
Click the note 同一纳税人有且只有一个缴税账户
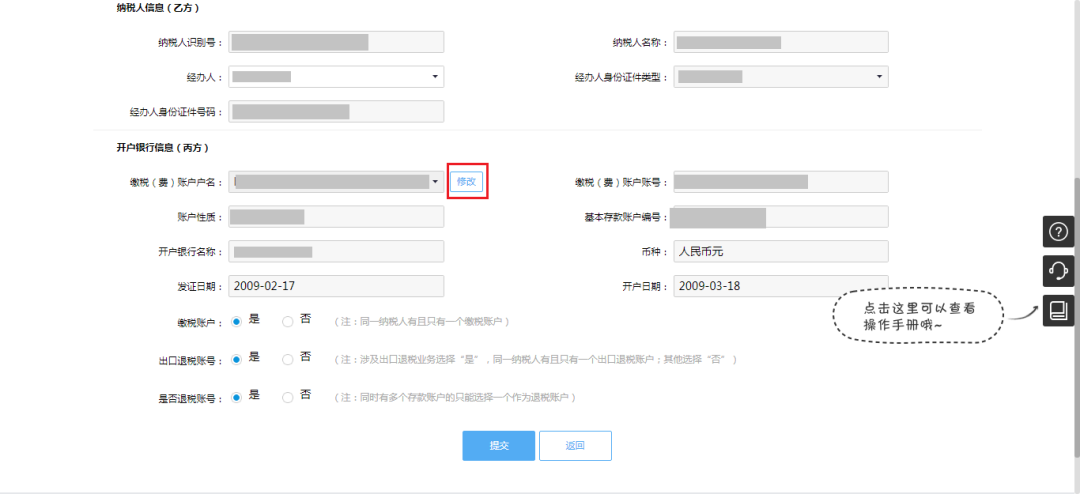[422, 322]
